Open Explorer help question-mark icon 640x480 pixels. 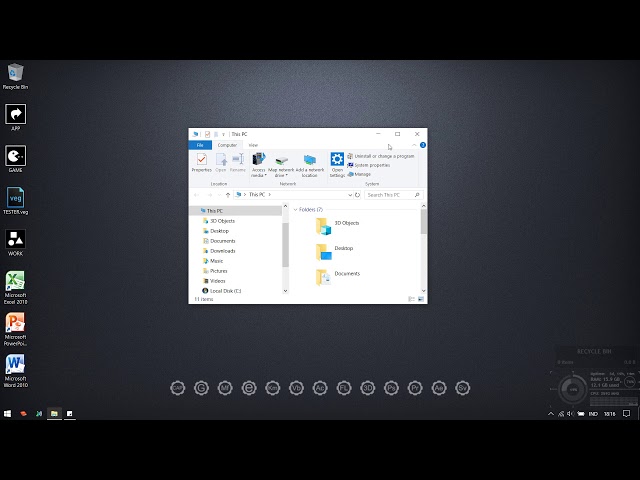click(423, 145)
